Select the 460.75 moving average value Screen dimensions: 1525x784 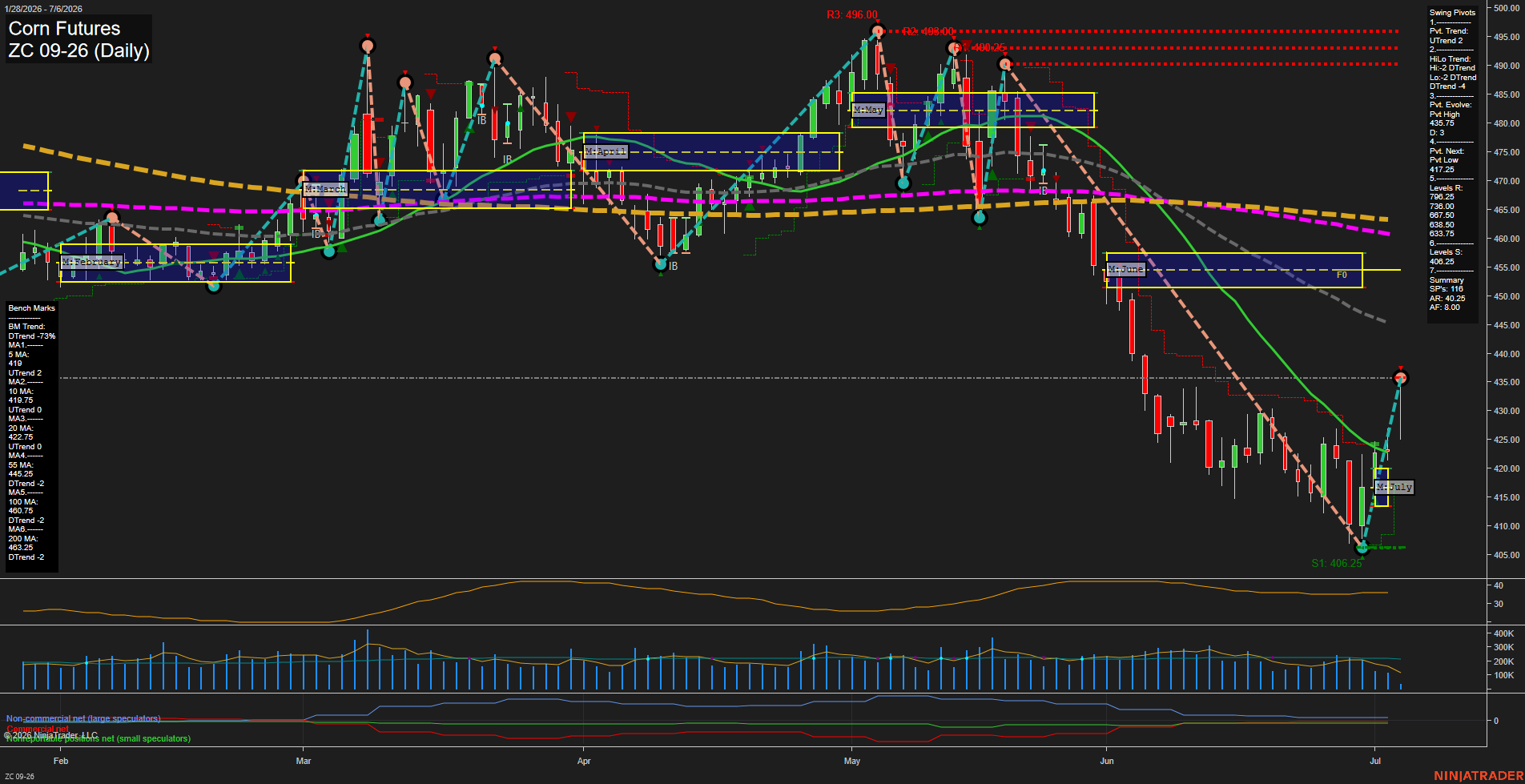pyautogui.click(x=21, y=511)
